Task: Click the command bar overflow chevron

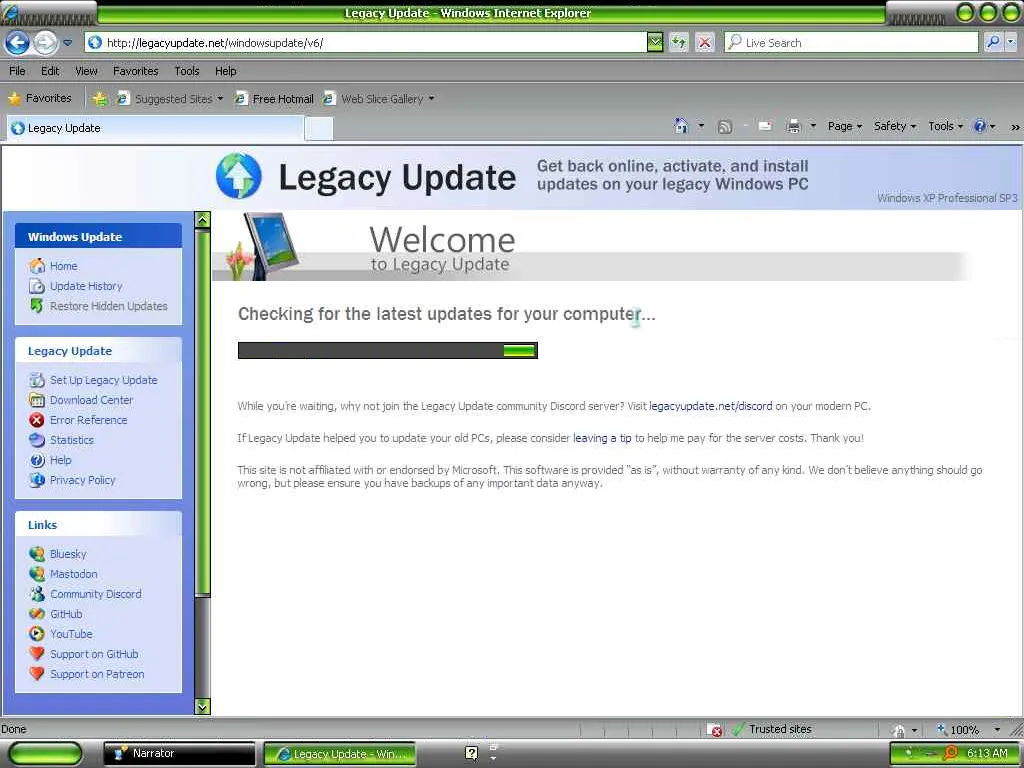Action: pos(1015,127)
